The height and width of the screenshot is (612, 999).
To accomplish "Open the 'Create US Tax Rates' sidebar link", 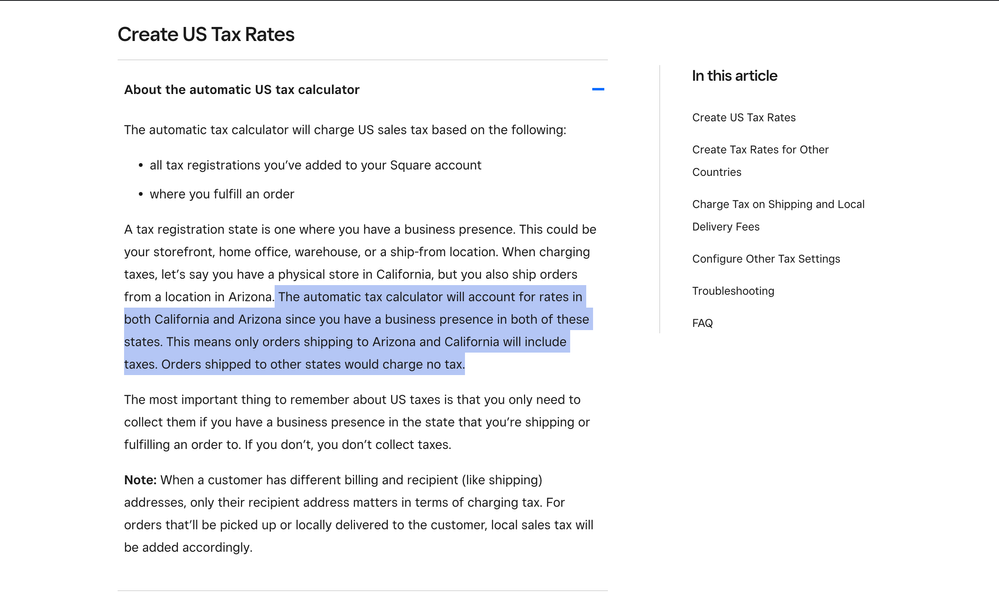I will (744, 118).
